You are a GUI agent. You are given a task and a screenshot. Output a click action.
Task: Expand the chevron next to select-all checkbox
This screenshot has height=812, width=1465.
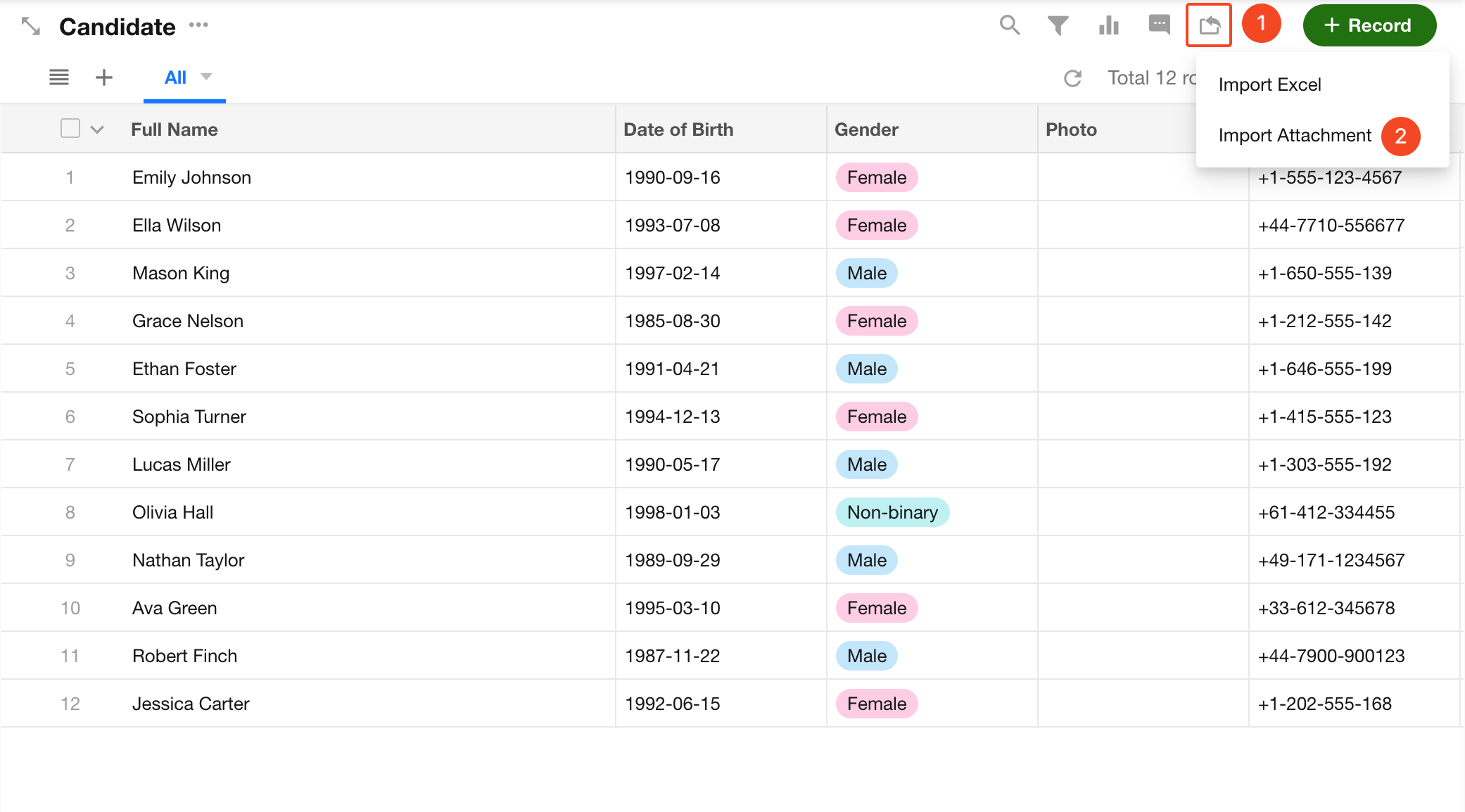97,129
